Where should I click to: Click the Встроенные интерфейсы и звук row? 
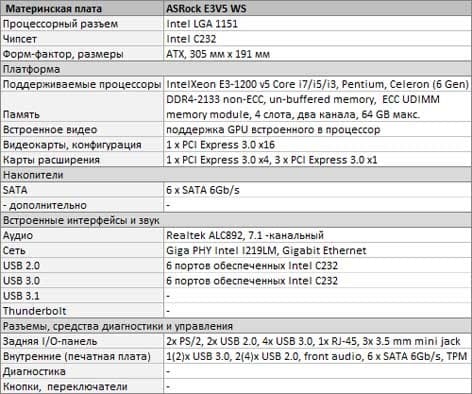pos(236,220)
